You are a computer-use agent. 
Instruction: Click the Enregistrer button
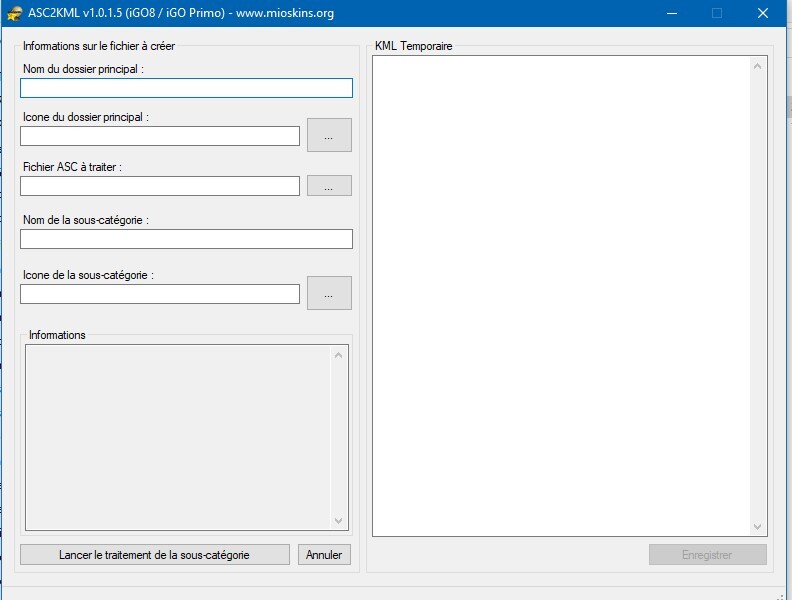[707, 555]
